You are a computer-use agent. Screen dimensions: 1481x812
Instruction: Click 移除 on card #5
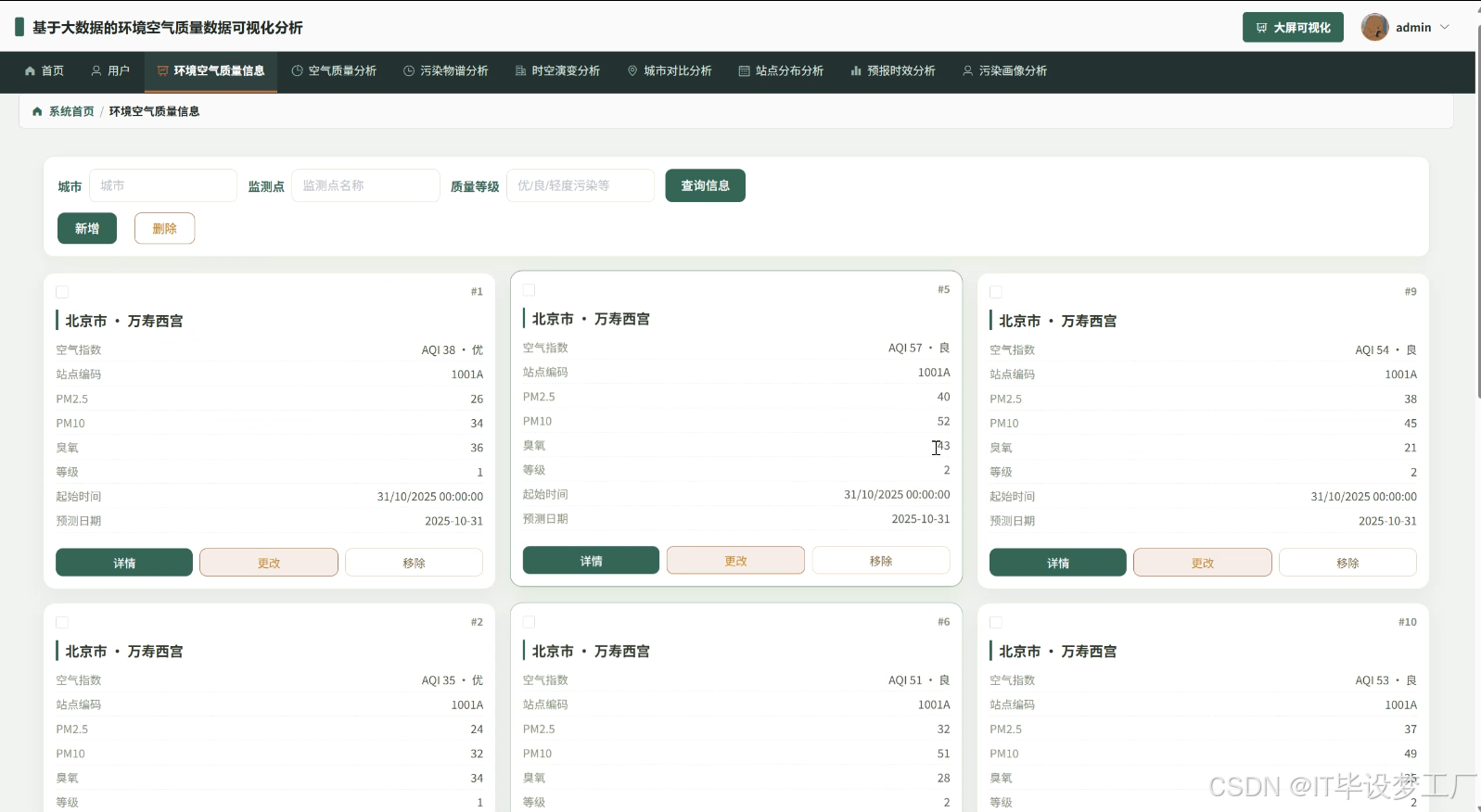tap(881, 561)
